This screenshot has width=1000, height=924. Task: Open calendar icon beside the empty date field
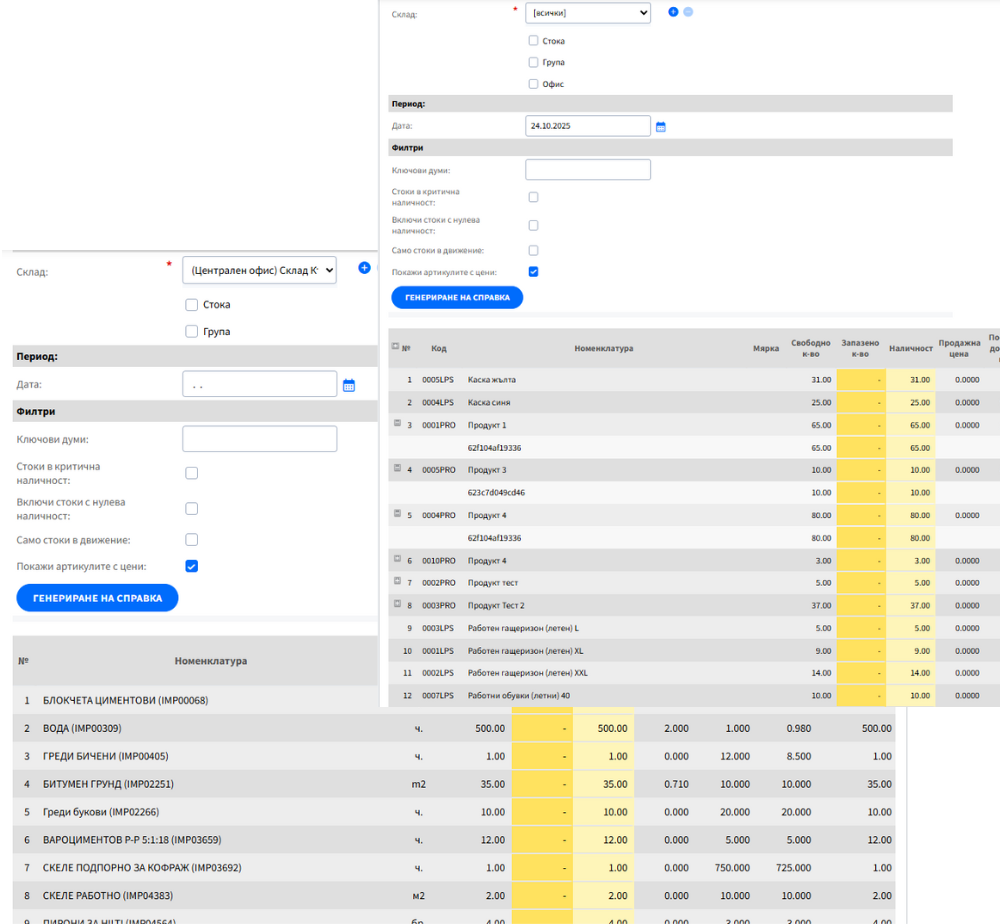pos(349,385)
